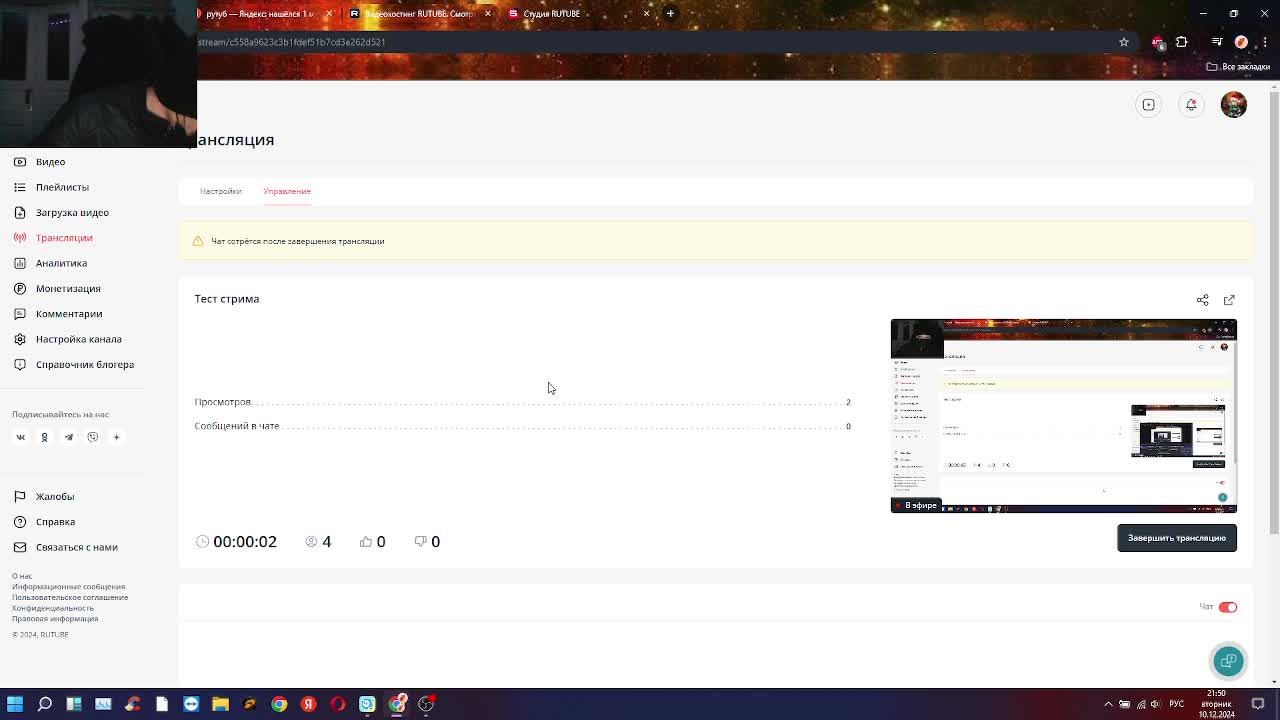Switch to the Видеохостинг RUTUBE browser tab
Screen dimensions: 1280x720
point(419,14)
